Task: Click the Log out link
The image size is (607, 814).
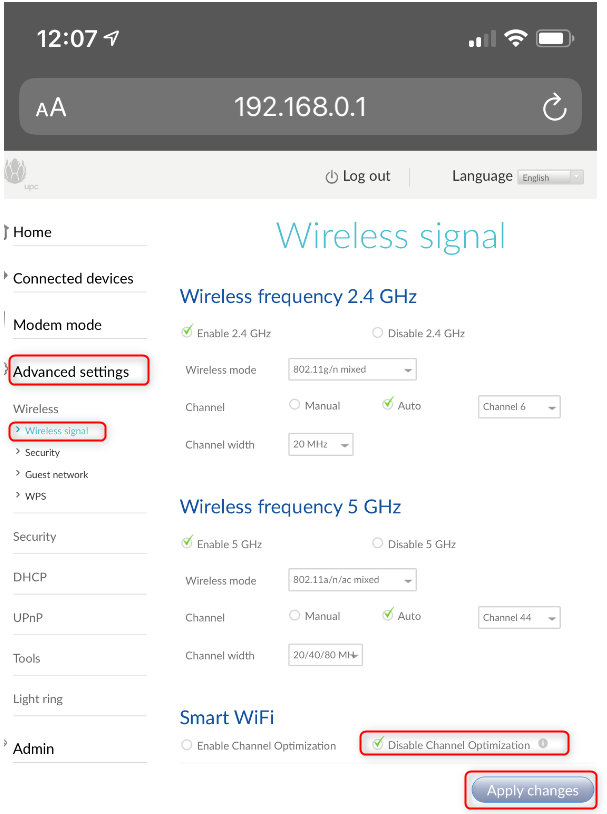Action: 366,176
